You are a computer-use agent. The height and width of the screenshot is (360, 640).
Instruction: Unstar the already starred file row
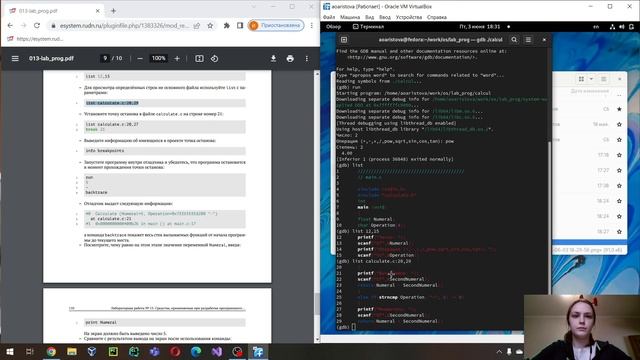pos(619,109)
